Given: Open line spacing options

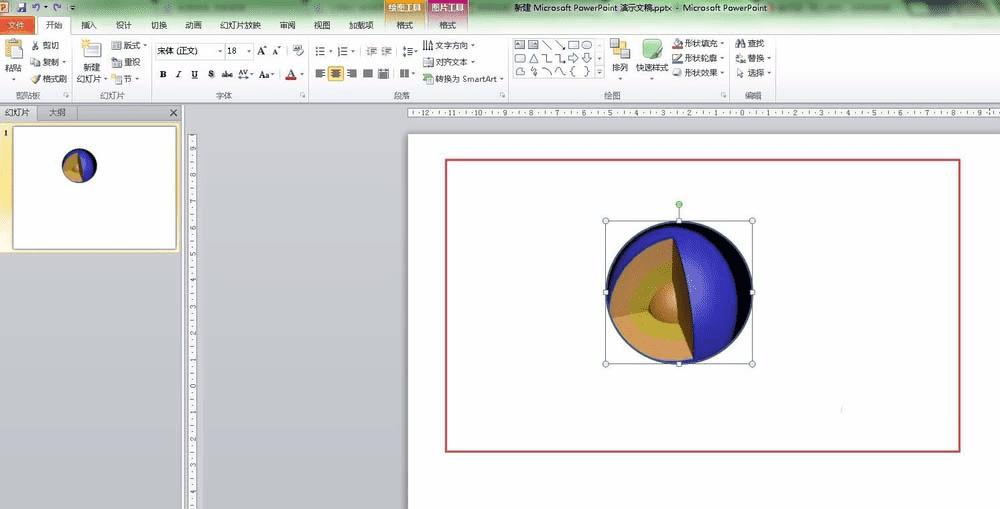Looking at the screenshot, I should 409,51.
